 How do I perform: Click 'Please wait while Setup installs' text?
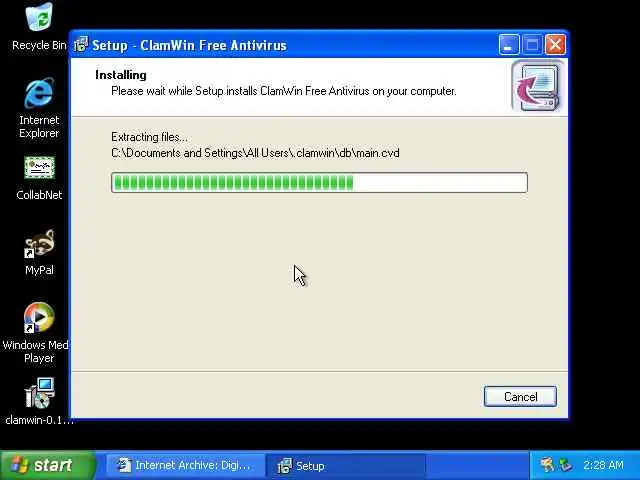coord(284,91)
